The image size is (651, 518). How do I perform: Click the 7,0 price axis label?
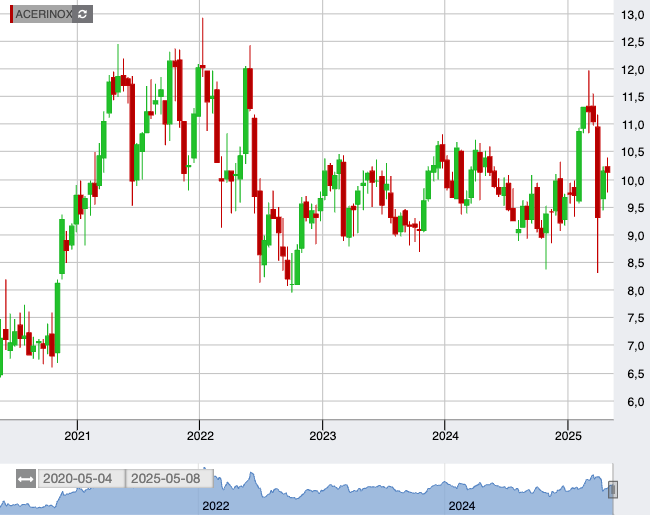coord(635,346)
